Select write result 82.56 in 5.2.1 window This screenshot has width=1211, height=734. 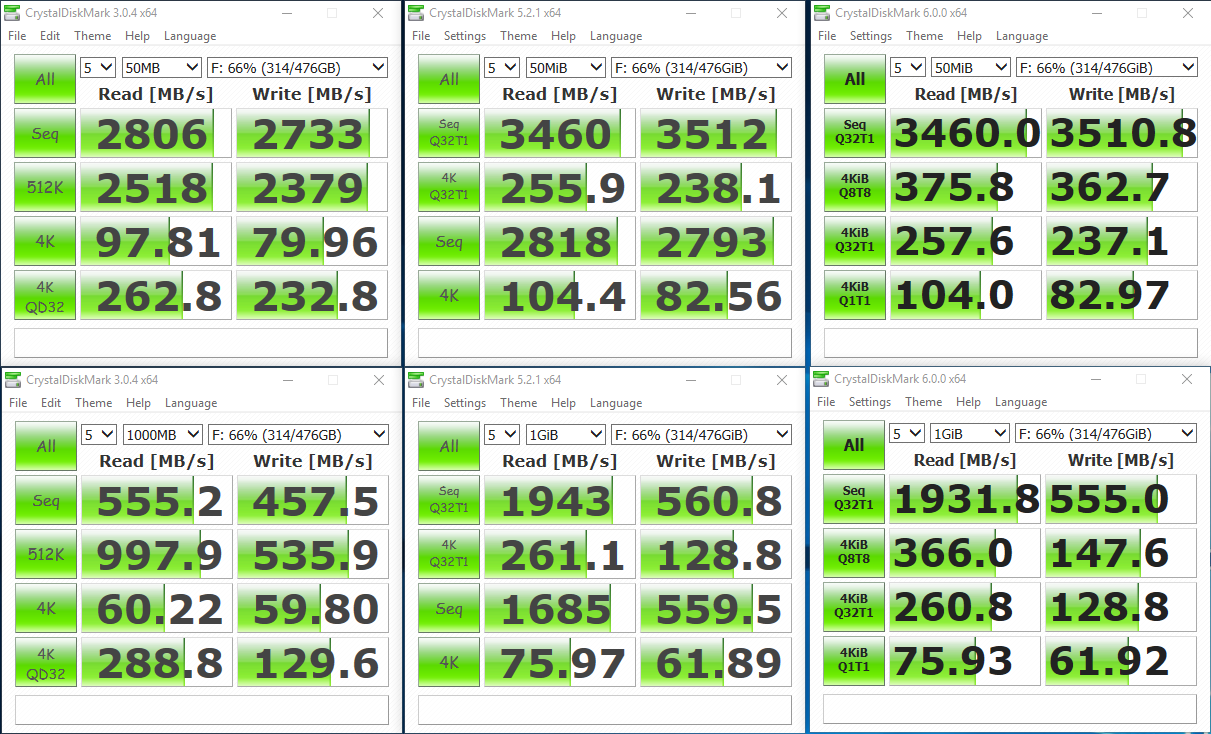[716, 295]
